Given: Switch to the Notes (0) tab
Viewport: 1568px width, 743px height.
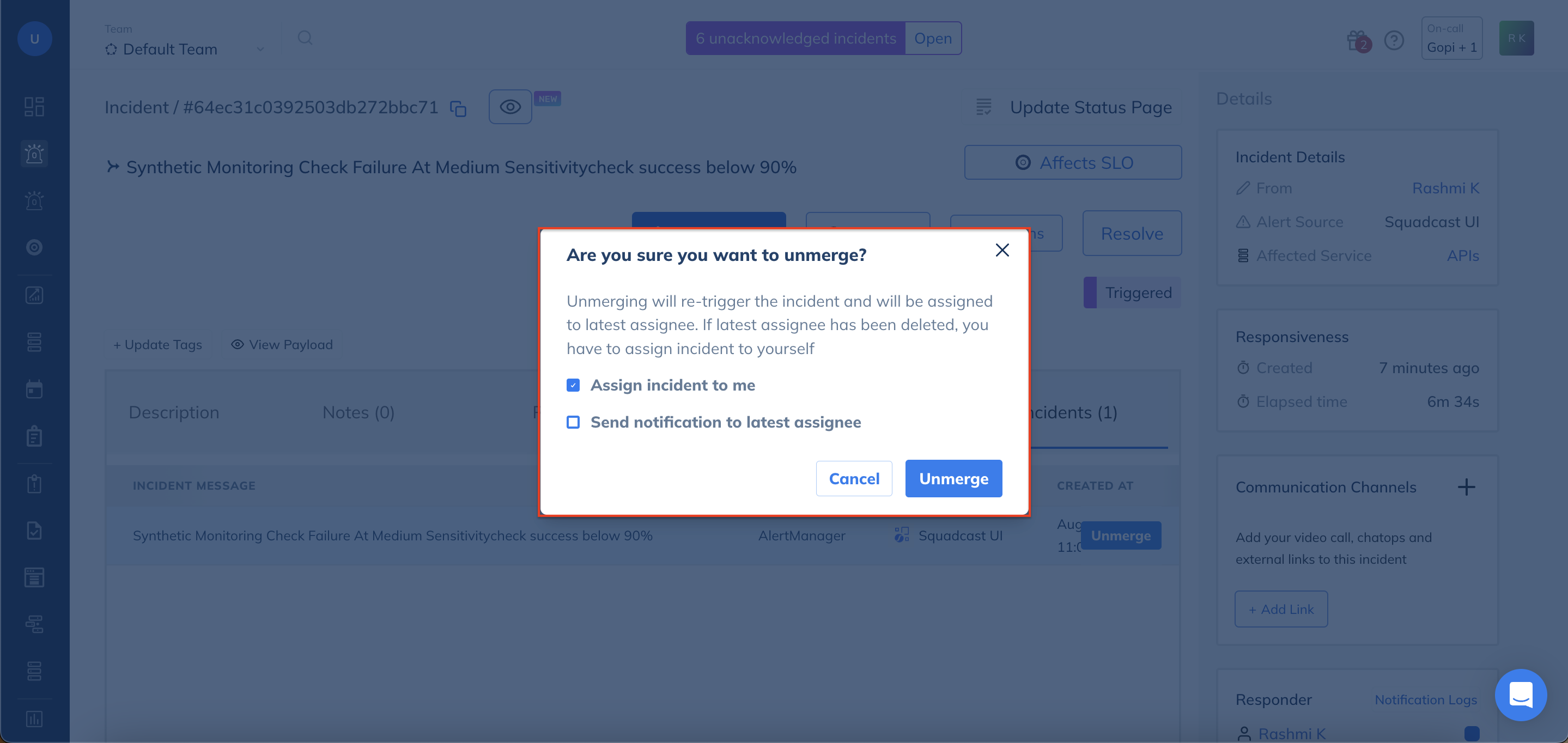Looking at the screenshot, I should pos(358,412).
